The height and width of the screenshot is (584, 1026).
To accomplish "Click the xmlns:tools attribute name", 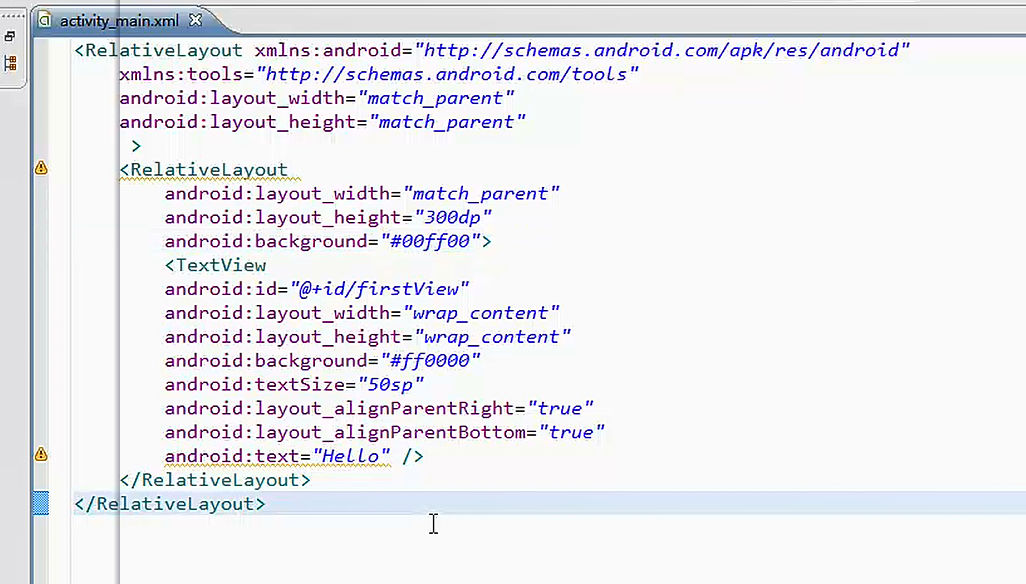I will 181,75.
